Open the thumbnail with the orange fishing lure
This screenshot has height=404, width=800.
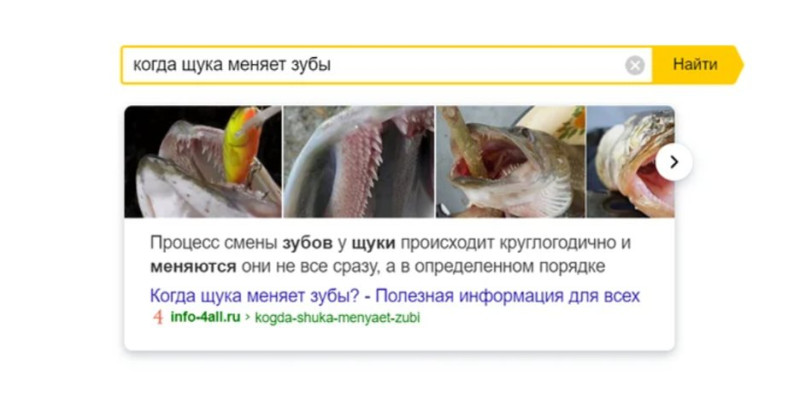click(203, 162)
